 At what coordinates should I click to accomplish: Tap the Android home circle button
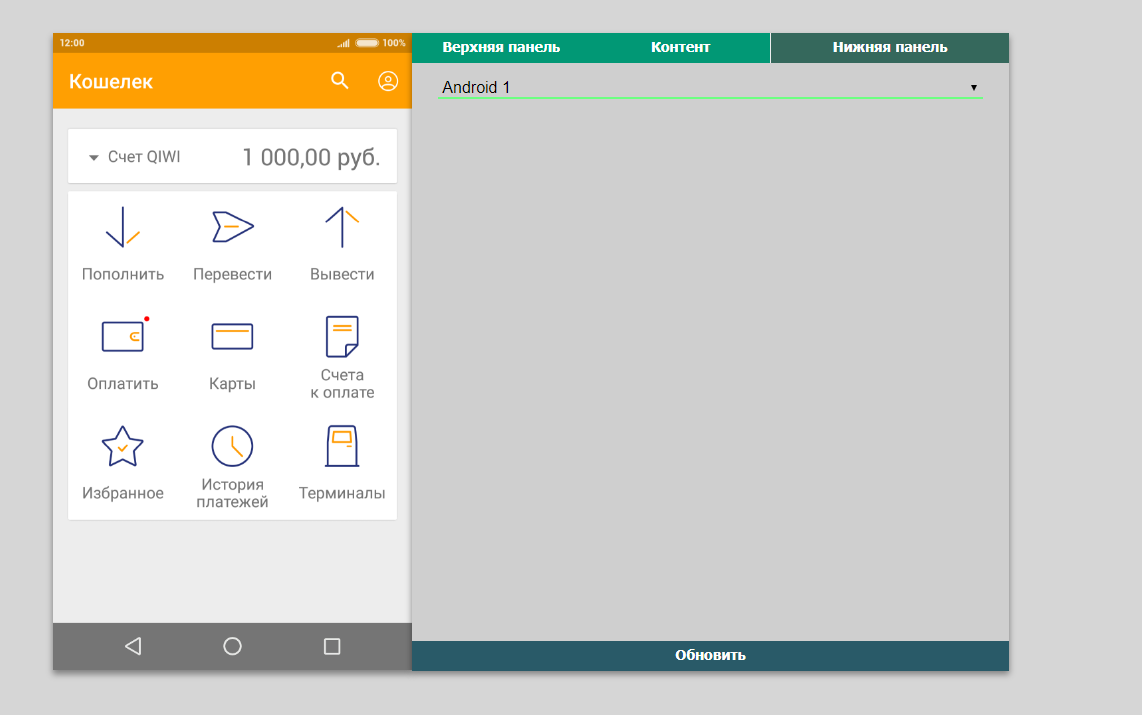click(x=232, y=646)
